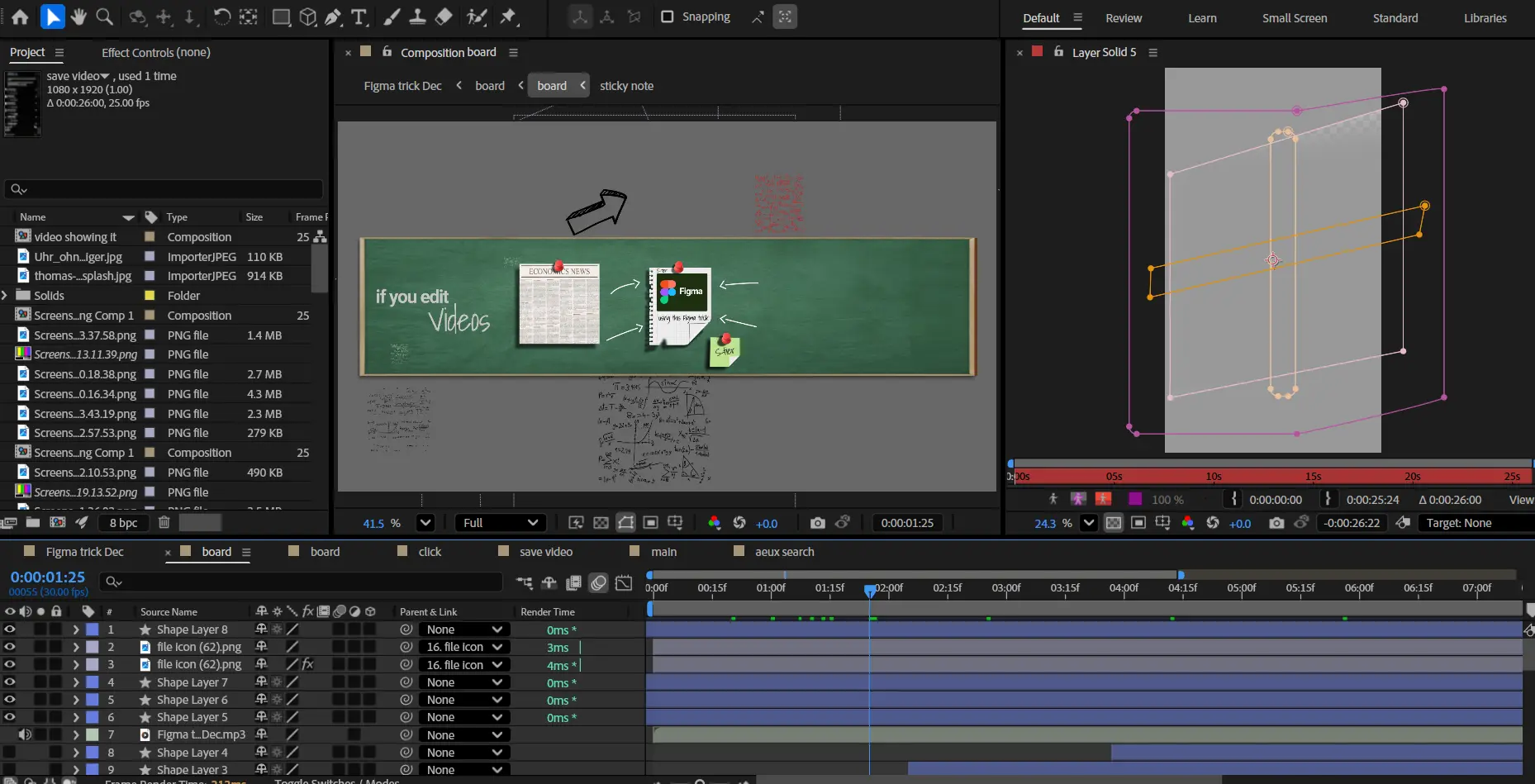Screen dimensions: 1535x784
Task: Delete selected item with trash icon
Action: 164,522
